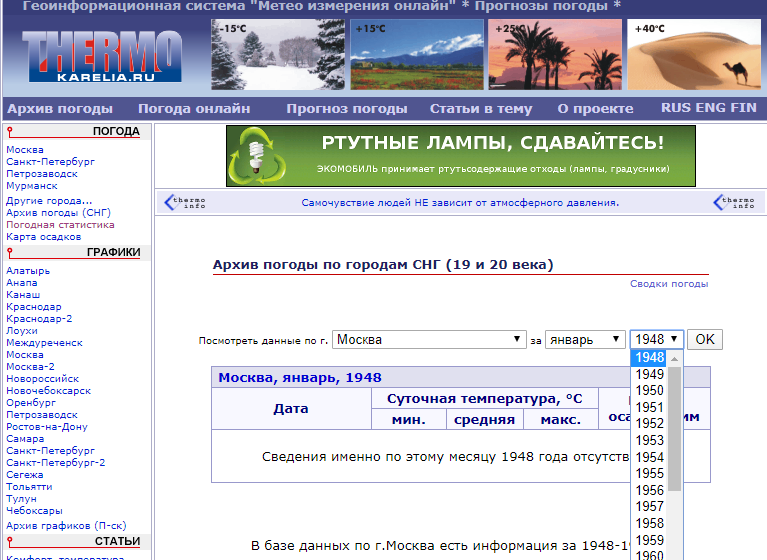Open the Краснодар-2 graphs link
This screenshot has width=767, height=560.
[39, 318]
